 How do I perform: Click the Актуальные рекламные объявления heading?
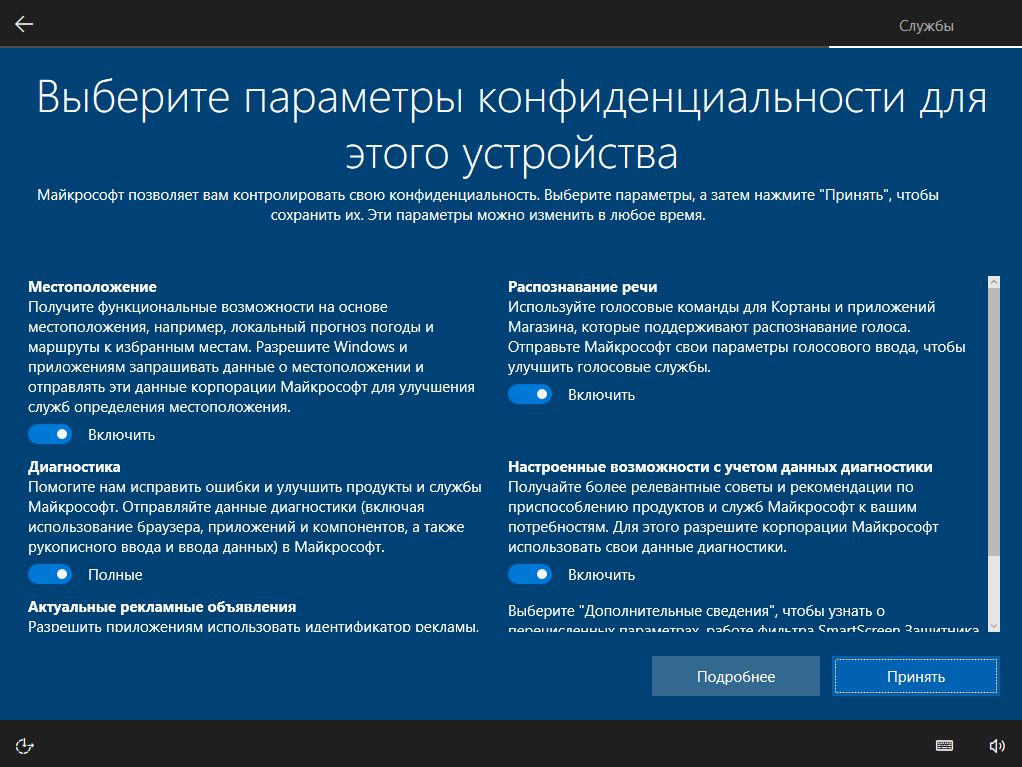click(162, 607)
